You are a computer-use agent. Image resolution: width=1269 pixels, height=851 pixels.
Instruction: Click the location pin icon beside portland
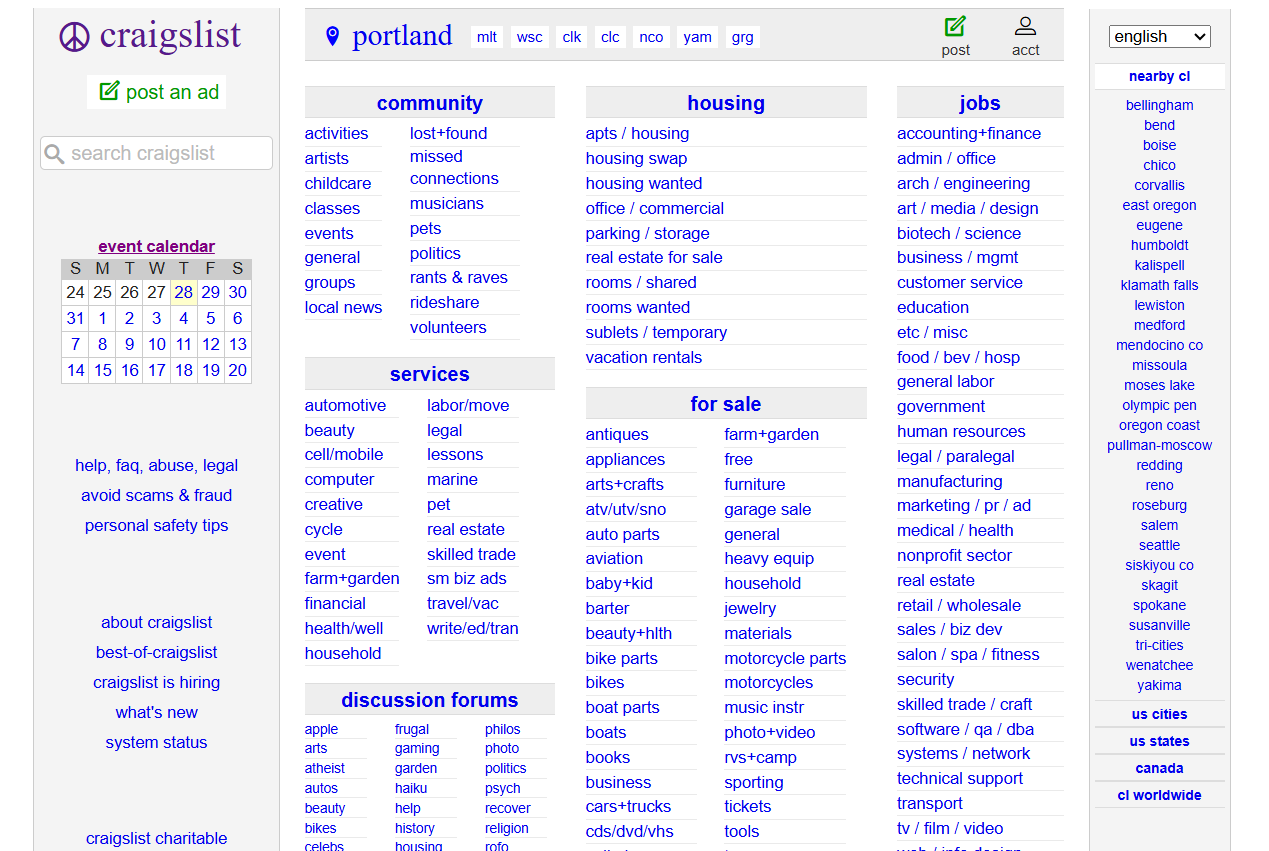[333, 37]
